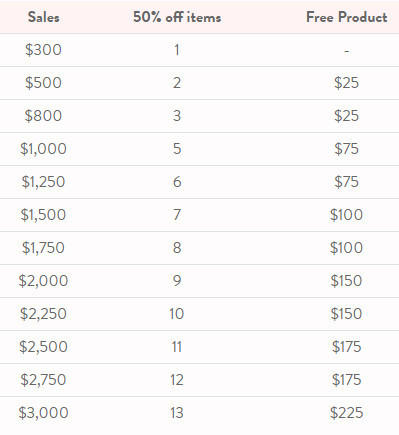Select the $2,000 sales cell
The width and height of the screenshot is (399, 435).
click(43, 281)
